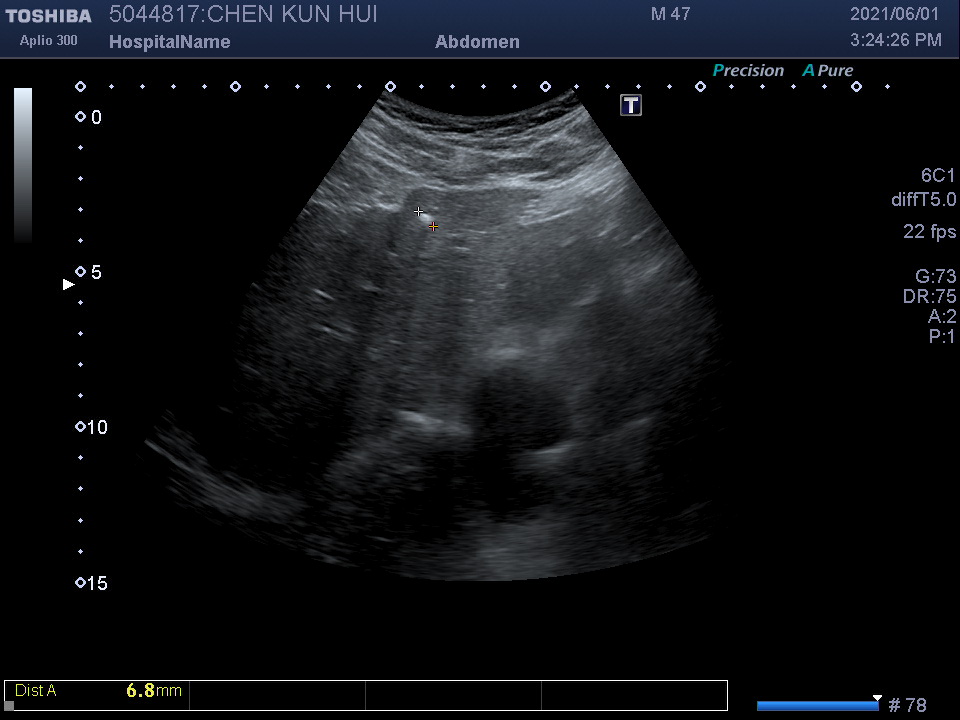The height and width of the screenshot is (720, 960).
Task: Select the white caliper cross on the image
Action: click(419, 211)
